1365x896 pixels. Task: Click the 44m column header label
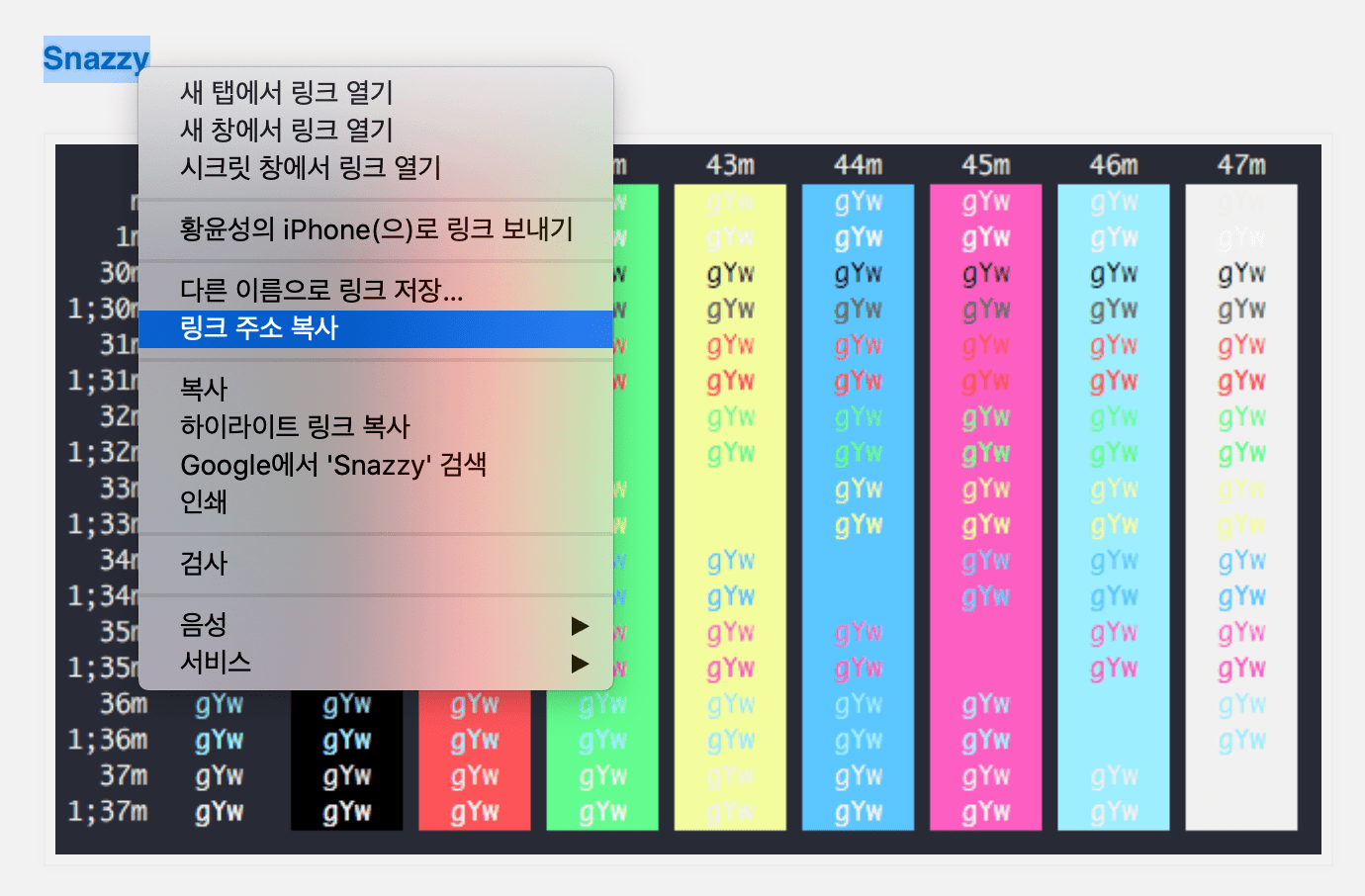tap(858, 165)
